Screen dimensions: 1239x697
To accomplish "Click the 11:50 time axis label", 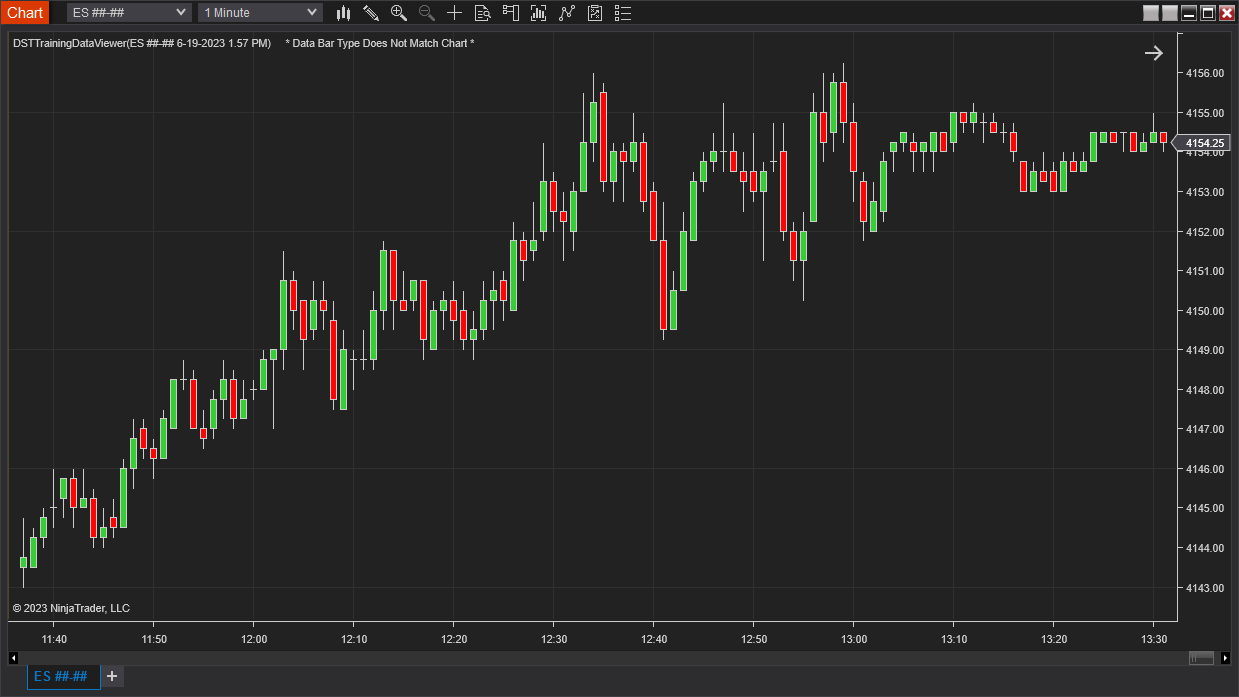I will click(x=154, y=639).
